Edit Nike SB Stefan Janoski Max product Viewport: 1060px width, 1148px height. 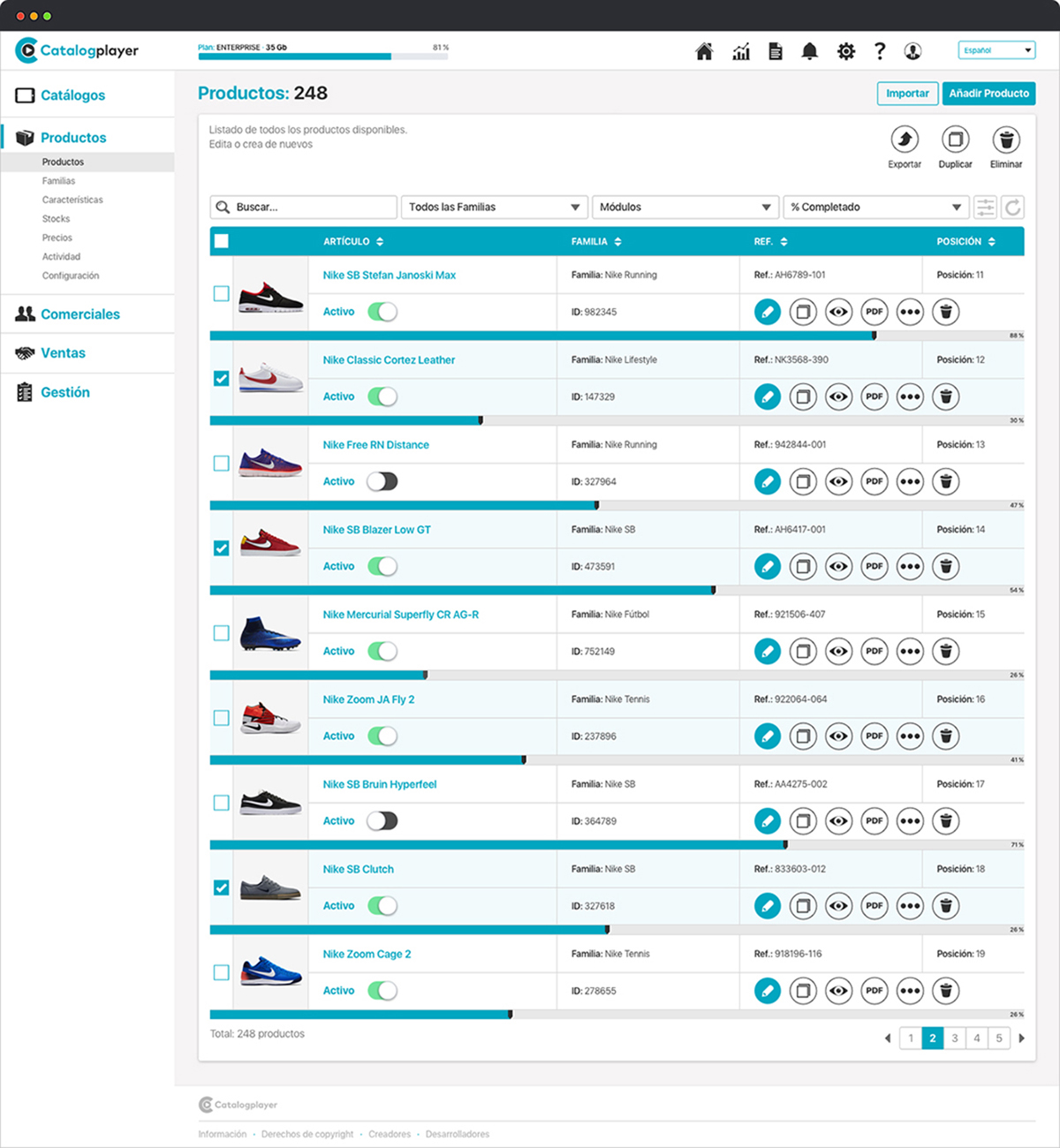click(x=768, y=312)
